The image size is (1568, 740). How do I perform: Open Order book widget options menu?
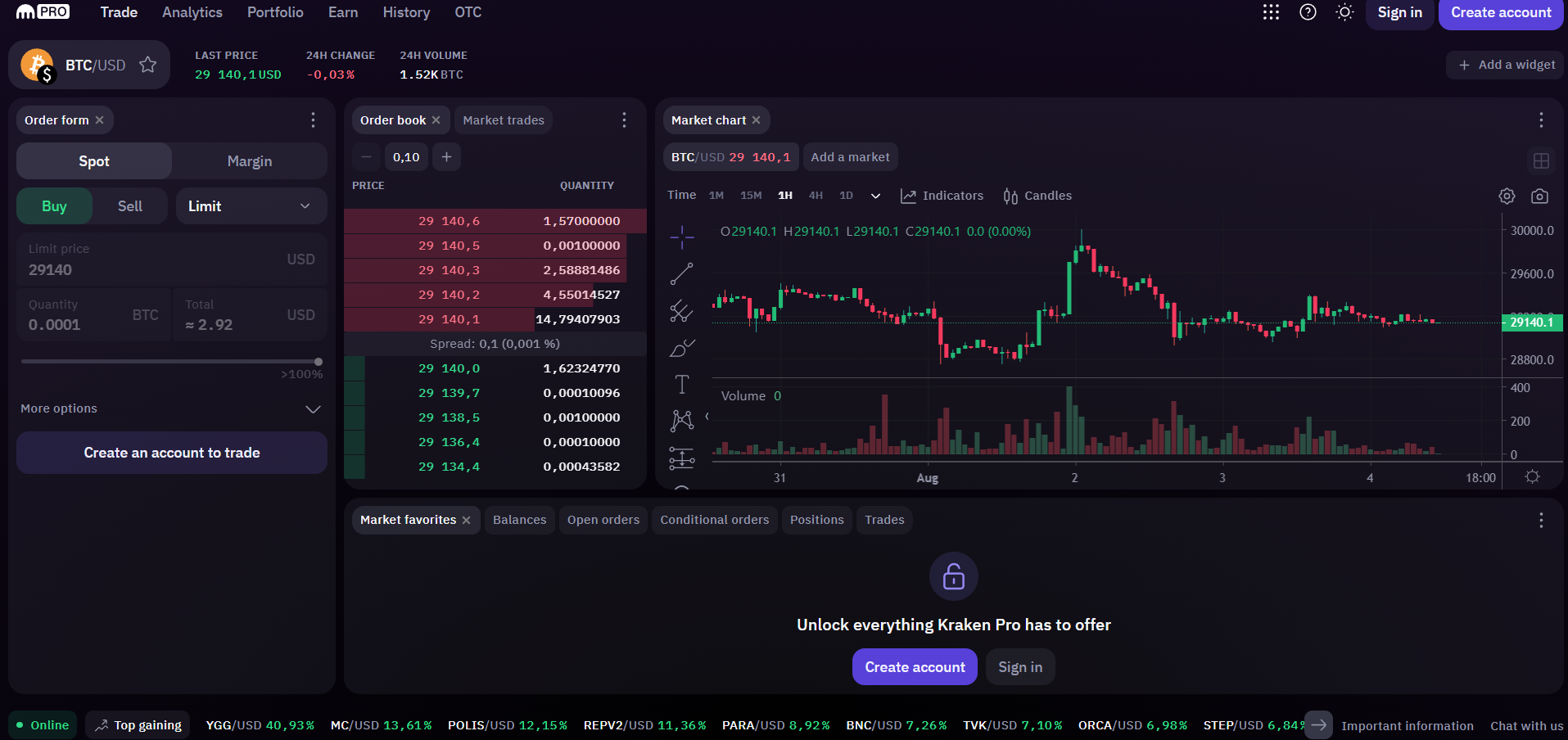click(624, 120)
